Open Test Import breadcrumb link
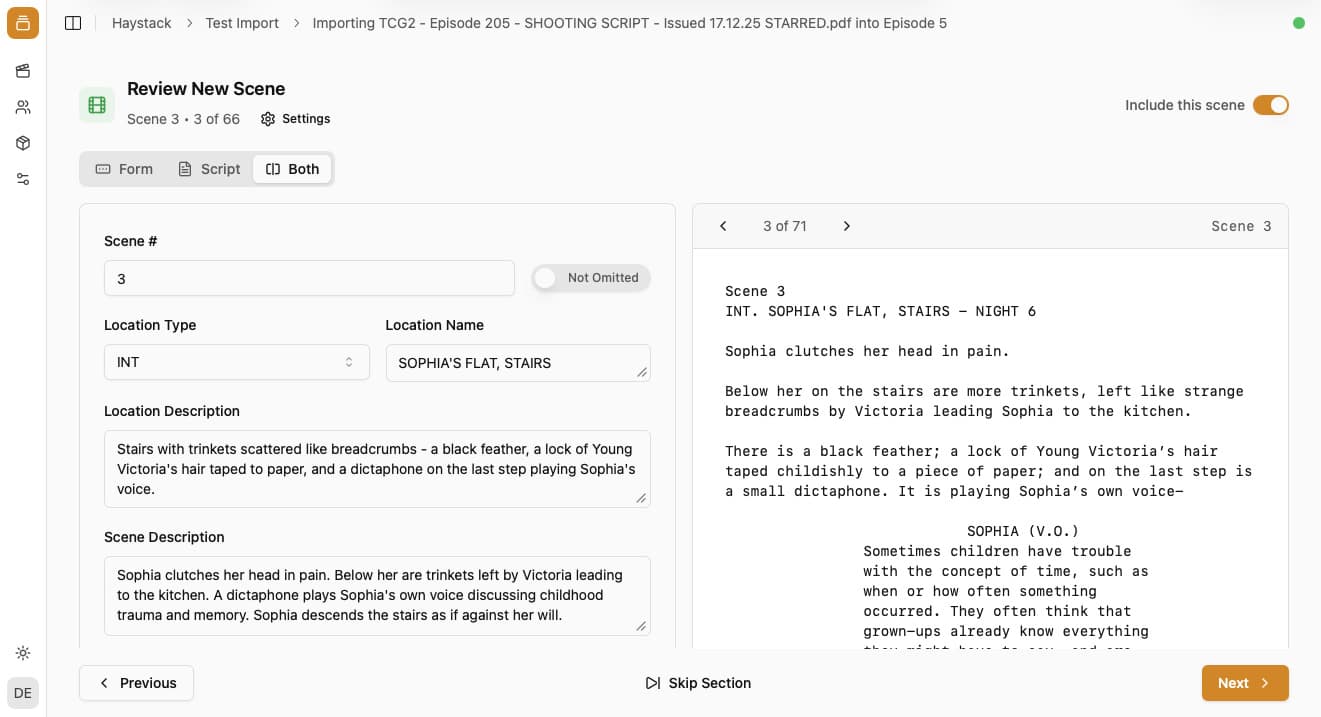The height and width of the screenshot is (717, 1321). (x=242, y=23)
